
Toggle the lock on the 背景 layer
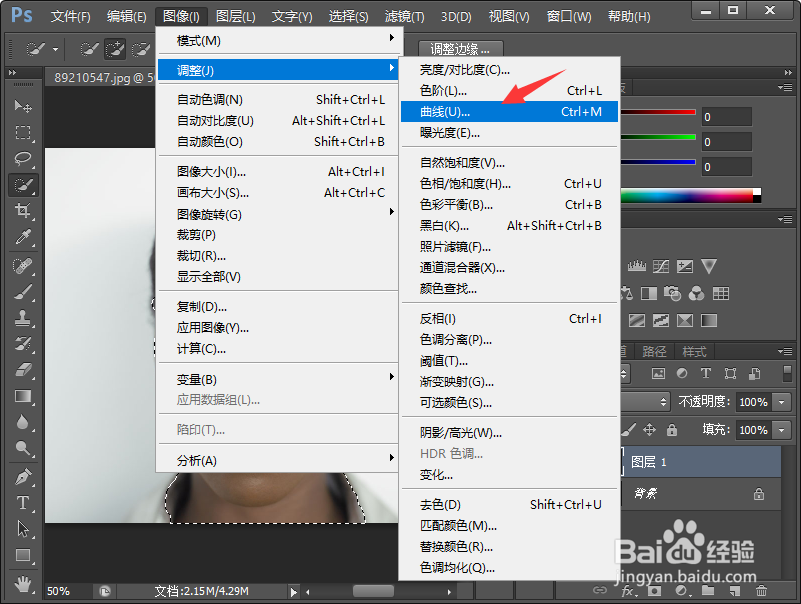click(x=759, y=493)
